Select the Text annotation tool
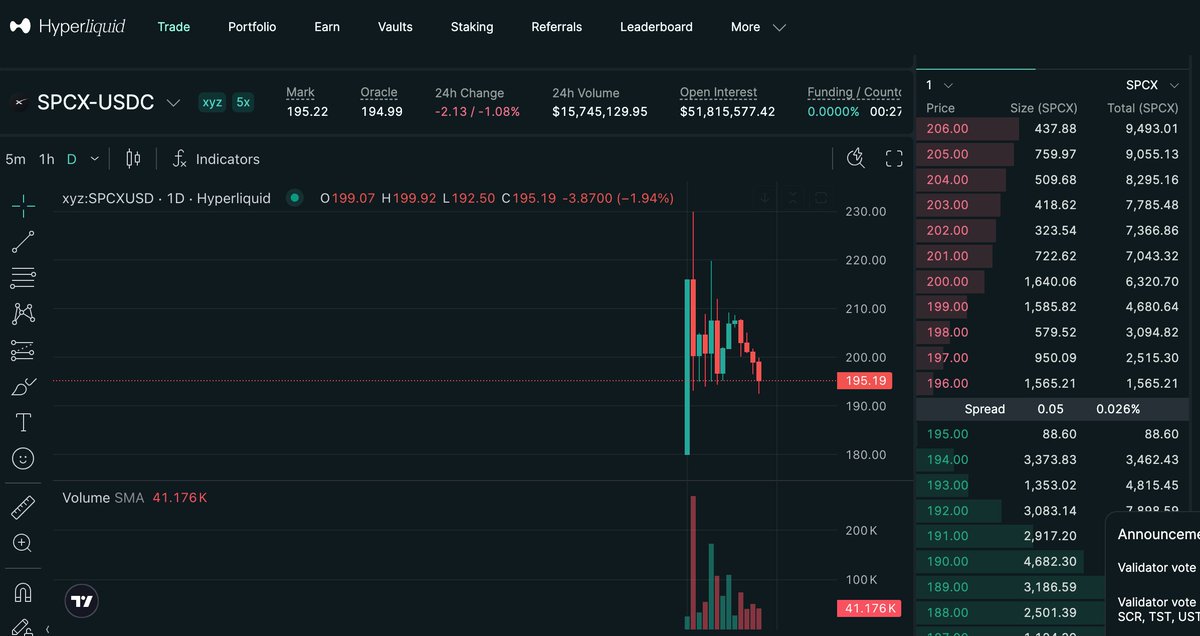The image size is (1200, 636). tap(23, 422)
